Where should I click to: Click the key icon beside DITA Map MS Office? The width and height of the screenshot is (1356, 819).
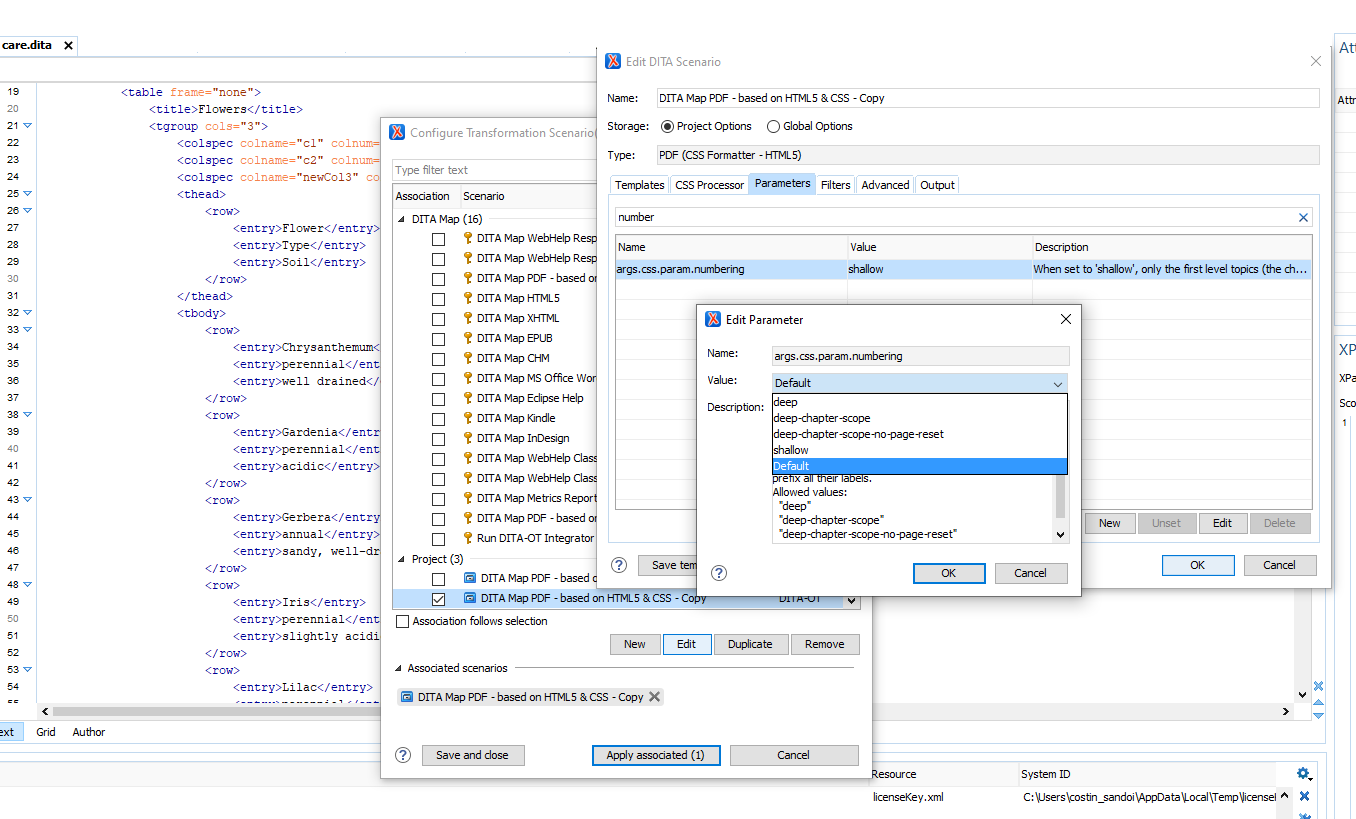(x=467, y=378)
